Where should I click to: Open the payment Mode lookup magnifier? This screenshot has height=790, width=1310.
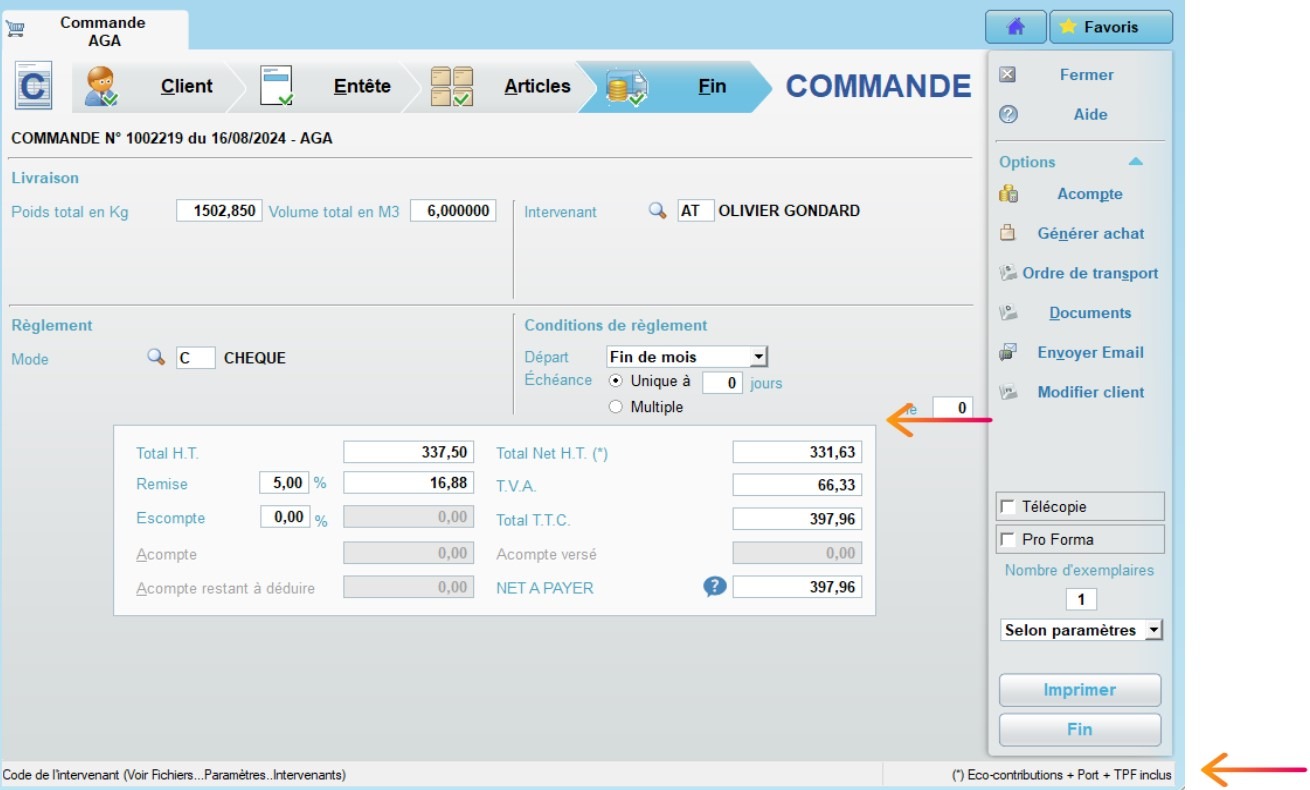tap(158, 358)
